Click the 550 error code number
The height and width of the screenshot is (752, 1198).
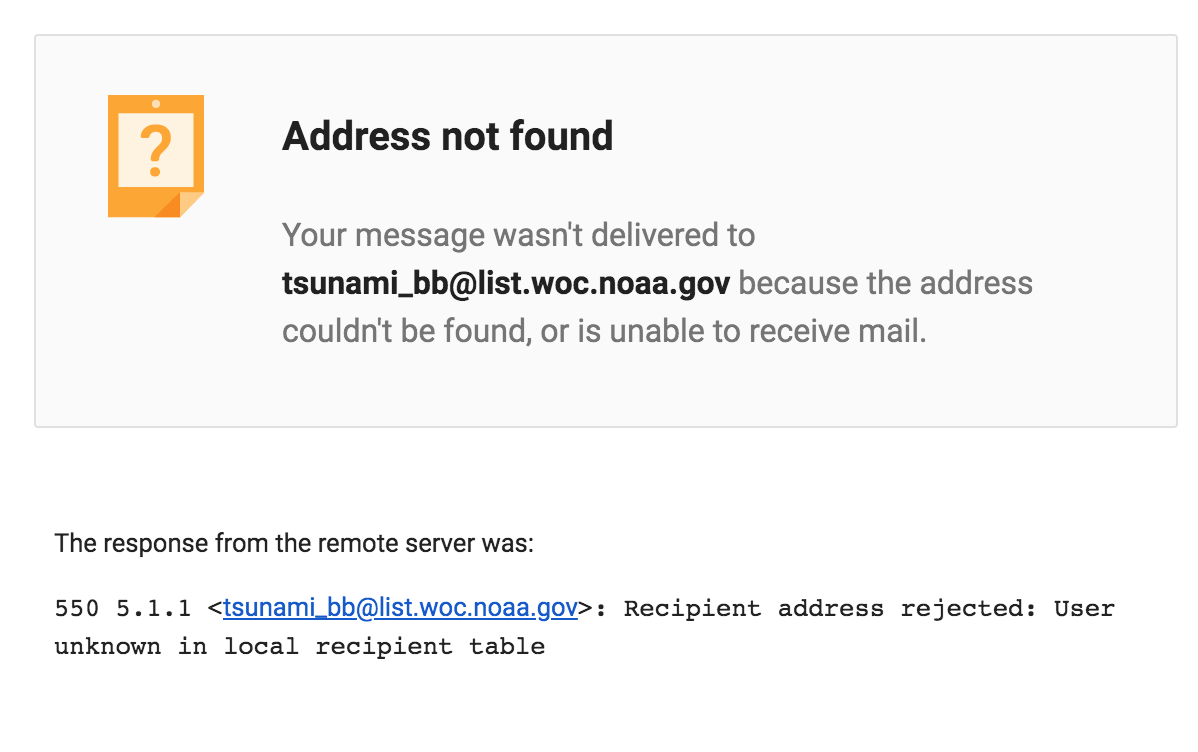pos(76,609)
